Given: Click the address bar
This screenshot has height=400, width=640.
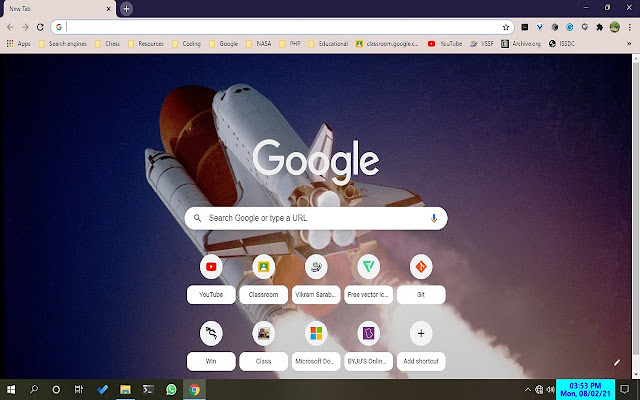Looking at the screenshot, I should (x=284, y=27).
